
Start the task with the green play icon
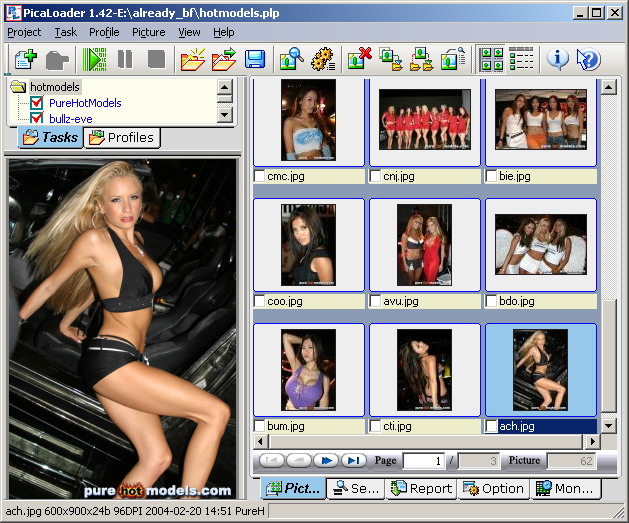[x=94, y=59]
